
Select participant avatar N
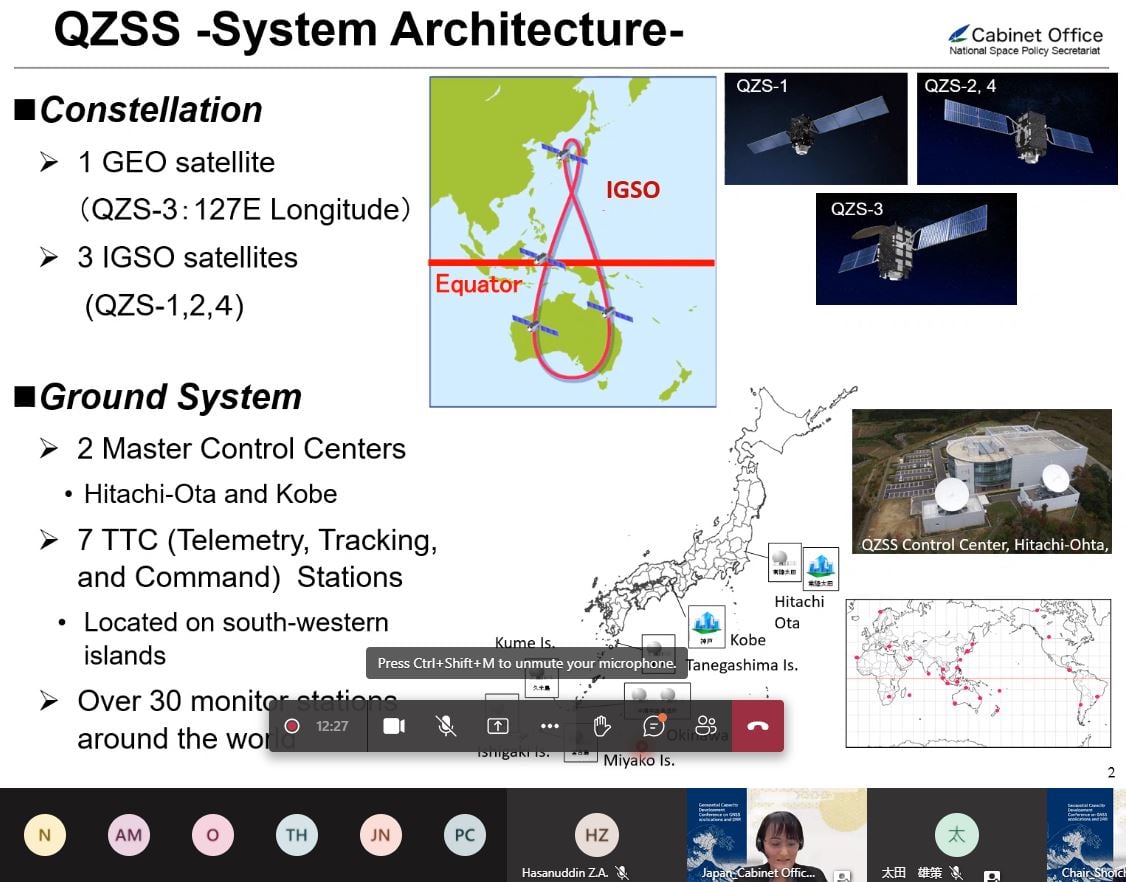click(45, 835)
